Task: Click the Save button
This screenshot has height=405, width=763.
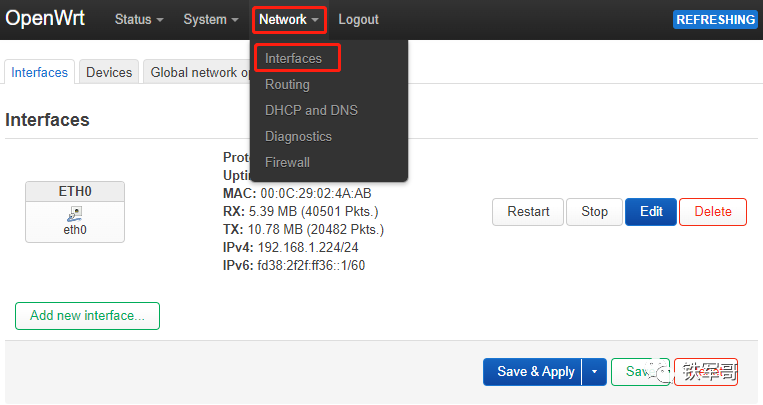Action: click(640, 372)
